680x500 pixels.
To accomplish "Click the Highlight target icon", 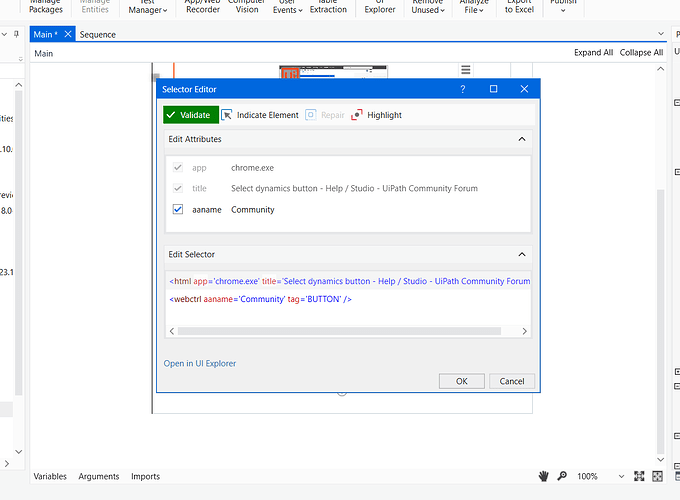I will (x=356, y=115).
